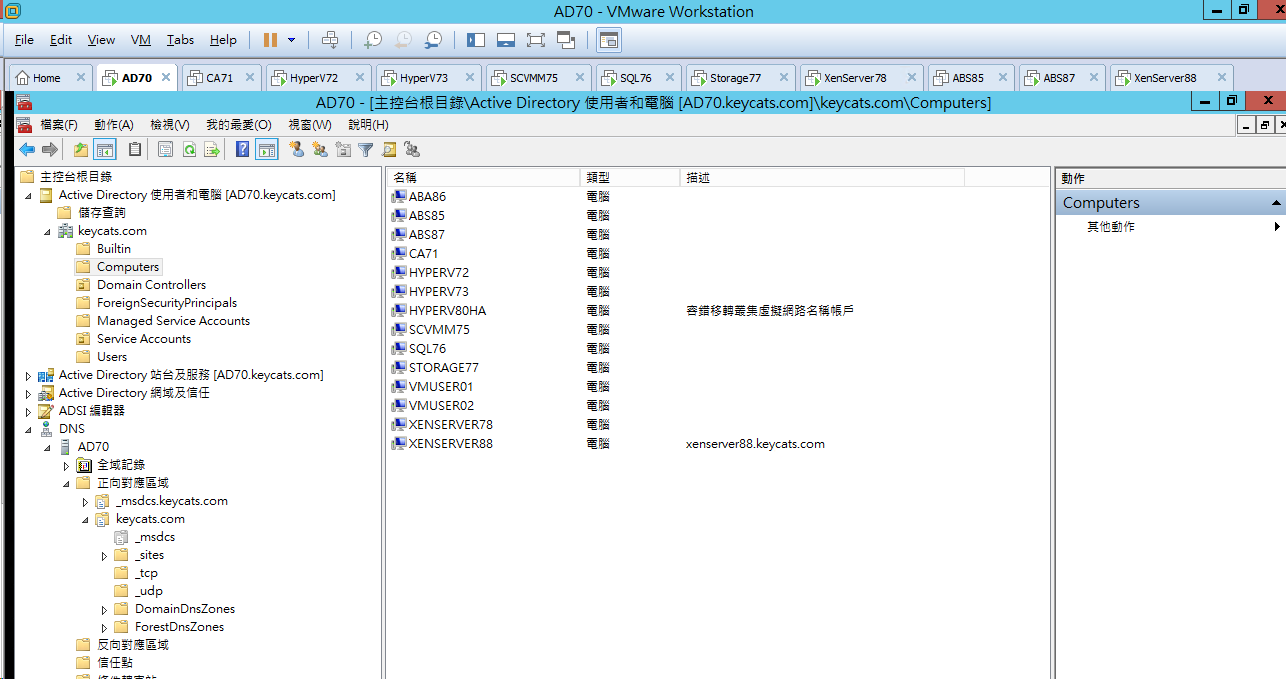Open the snapshot manager
Image resolution: width=1286 pixels, height=679 pixels.
pos(433,40)
